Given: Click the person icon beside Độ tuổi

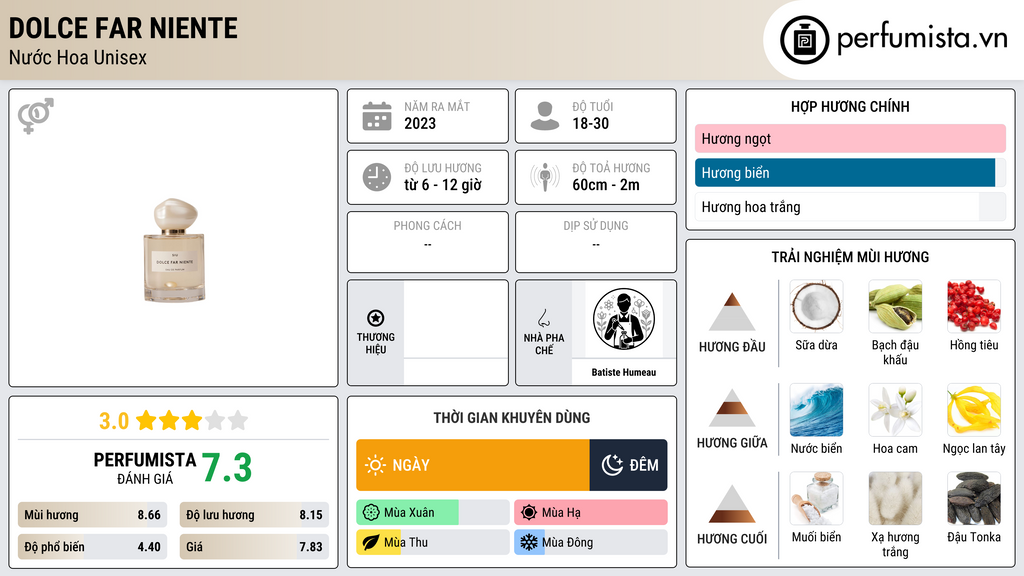Looking at the screenshot, I should (545, 116).
